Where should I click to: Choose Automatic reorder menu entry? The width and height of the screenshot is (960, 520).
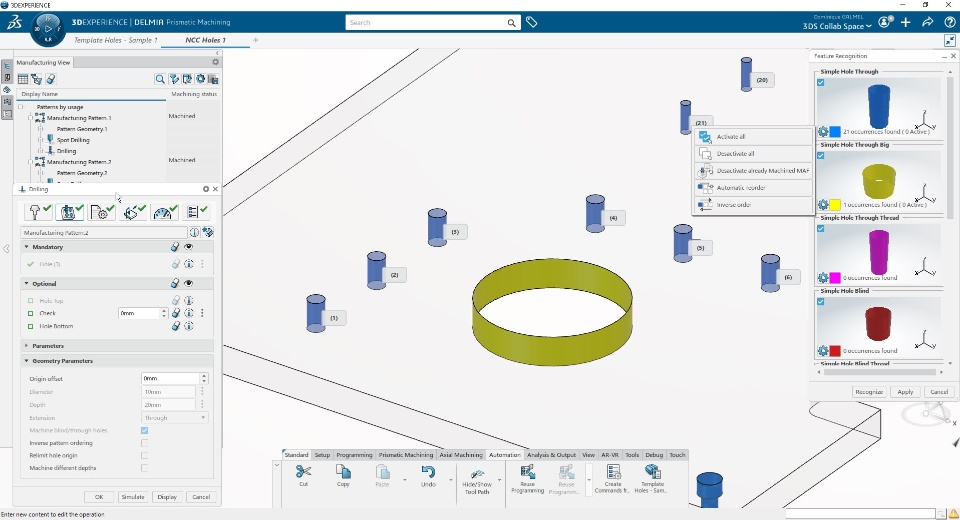[x=754, y=188]
